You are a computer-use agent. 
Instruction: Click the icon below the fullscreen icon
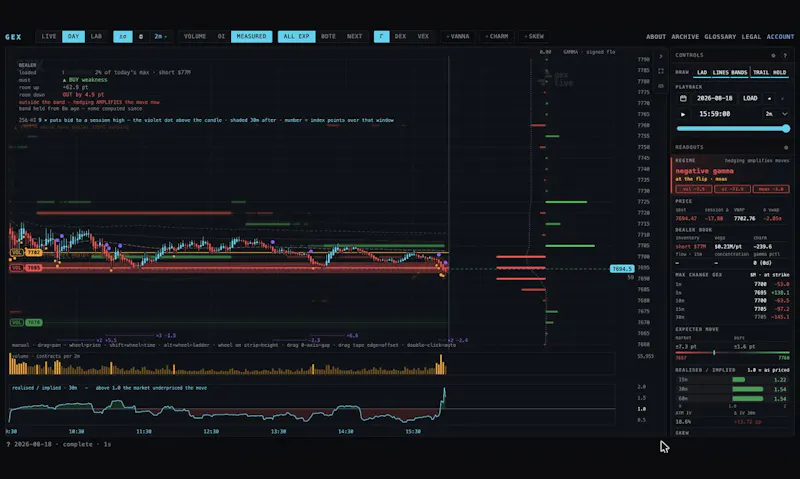pos(661,86)
